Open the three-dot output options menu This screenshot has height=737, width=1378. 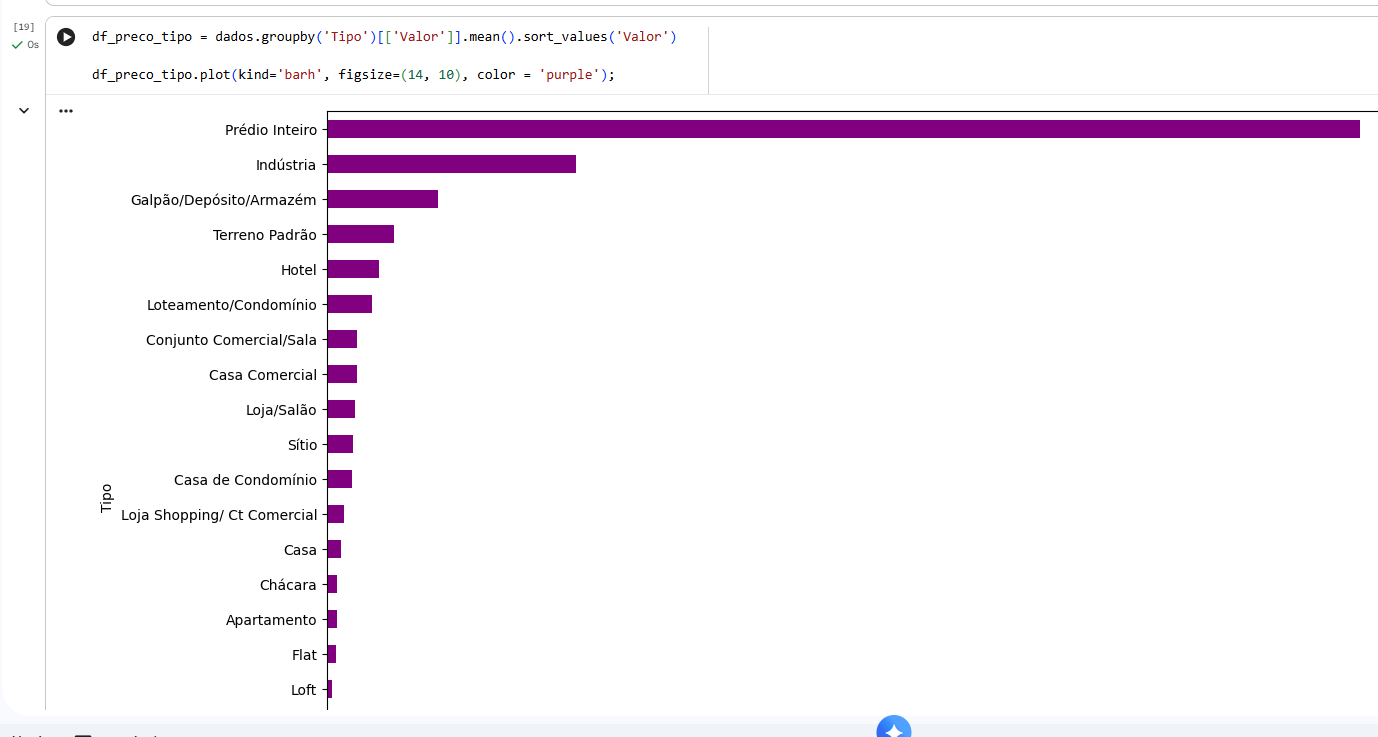(x=66, y=111)
